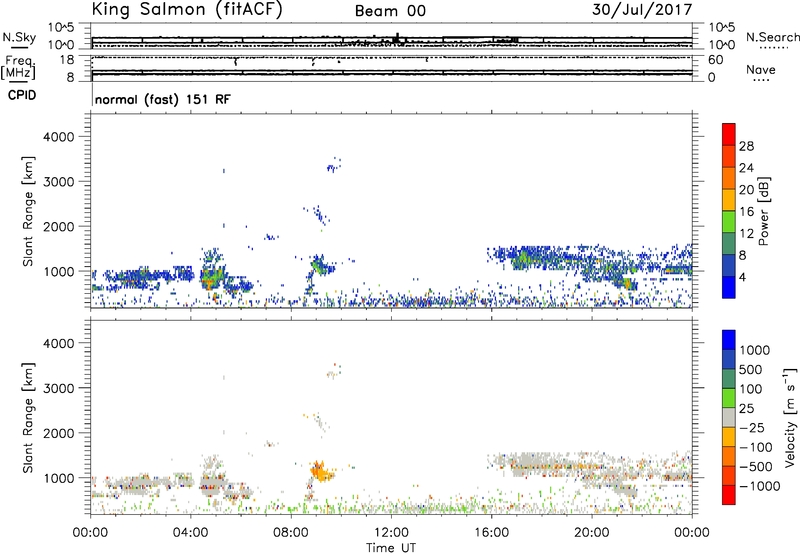This screenshot has height=554, width=800.
Task: Click the "1000" tick on the Velocity color bar
Action: point(755,350)
